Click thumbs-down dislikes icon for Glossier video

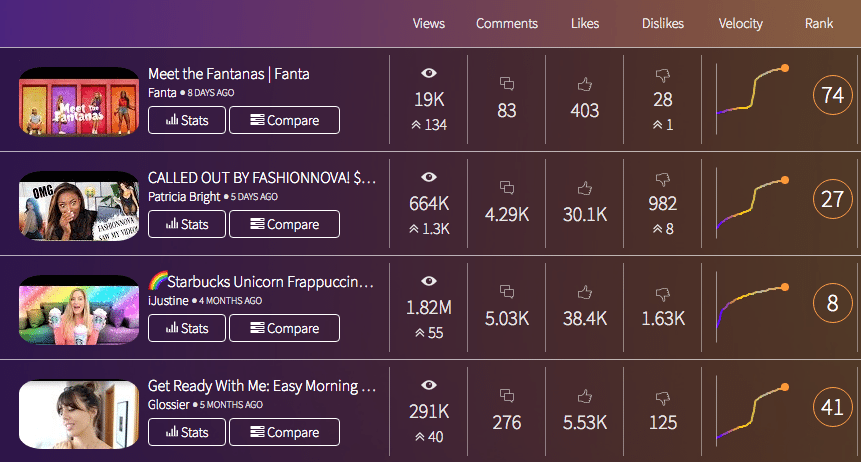click(x=662, y=397)
